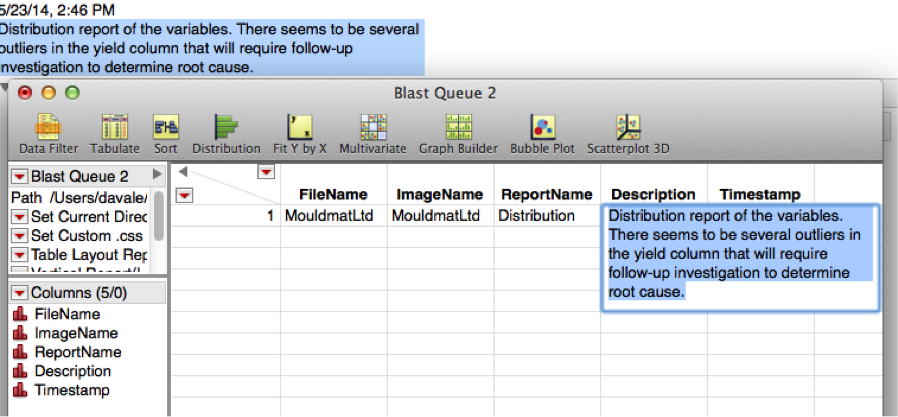Screen dimensions: 898x417
Task: Click the Description column header
Action: click(x=653, y=194)
